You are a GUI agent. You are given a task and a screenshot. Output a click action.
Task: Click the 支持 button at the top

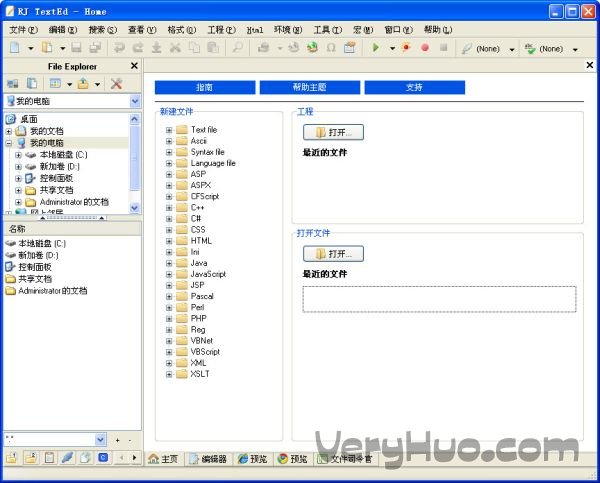414,88
